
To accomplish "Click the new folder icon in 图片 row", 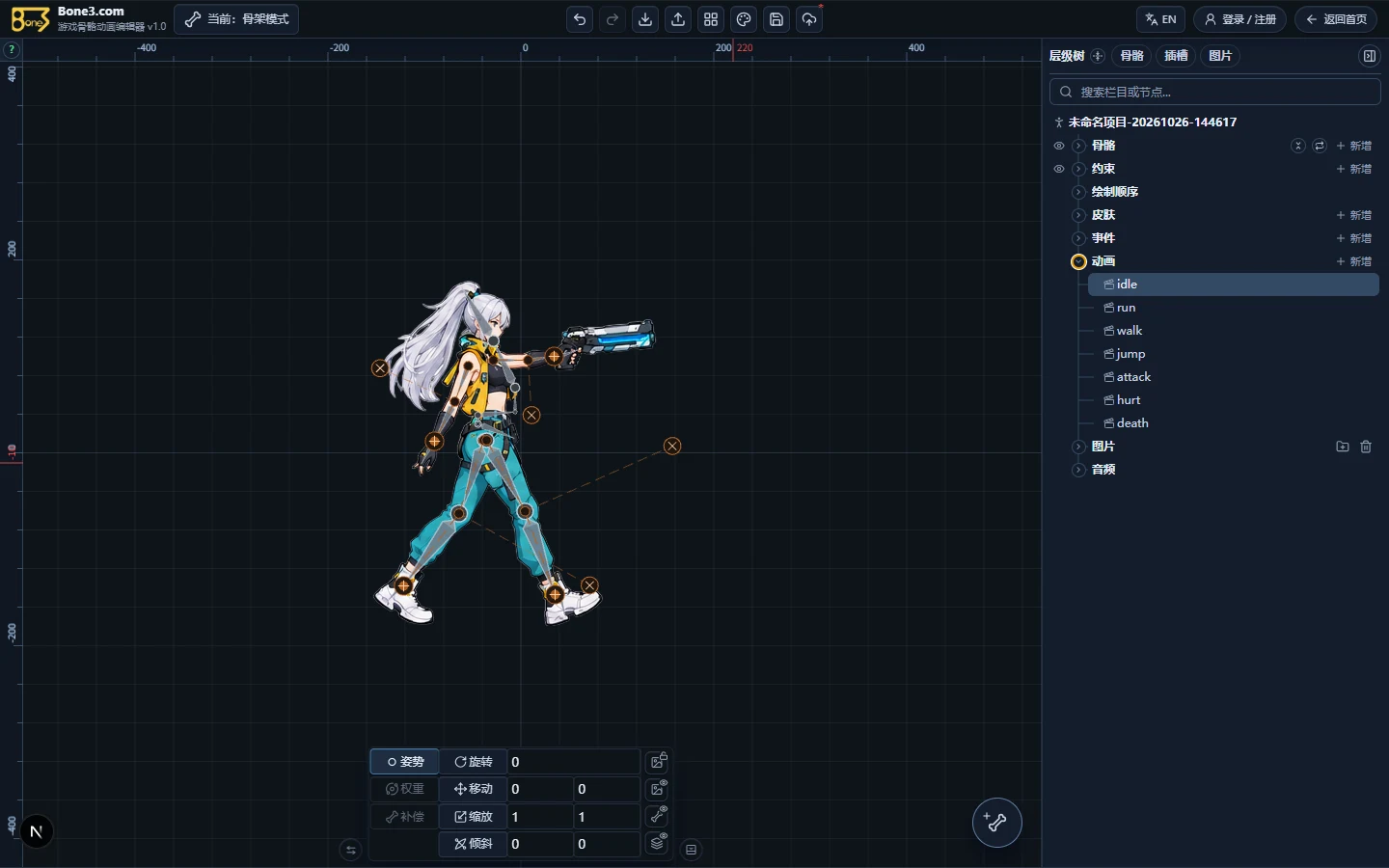I will [1343, 447].
